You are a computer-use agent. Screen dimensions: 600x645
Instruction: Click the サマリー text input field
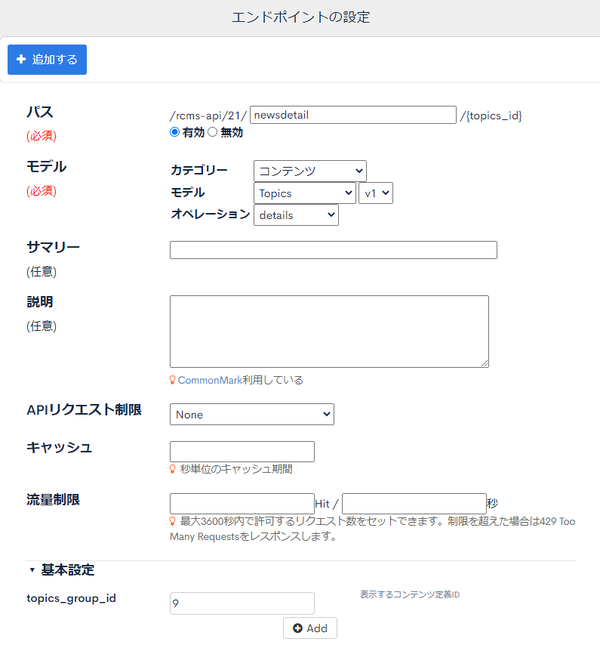(x=333, y=250)
